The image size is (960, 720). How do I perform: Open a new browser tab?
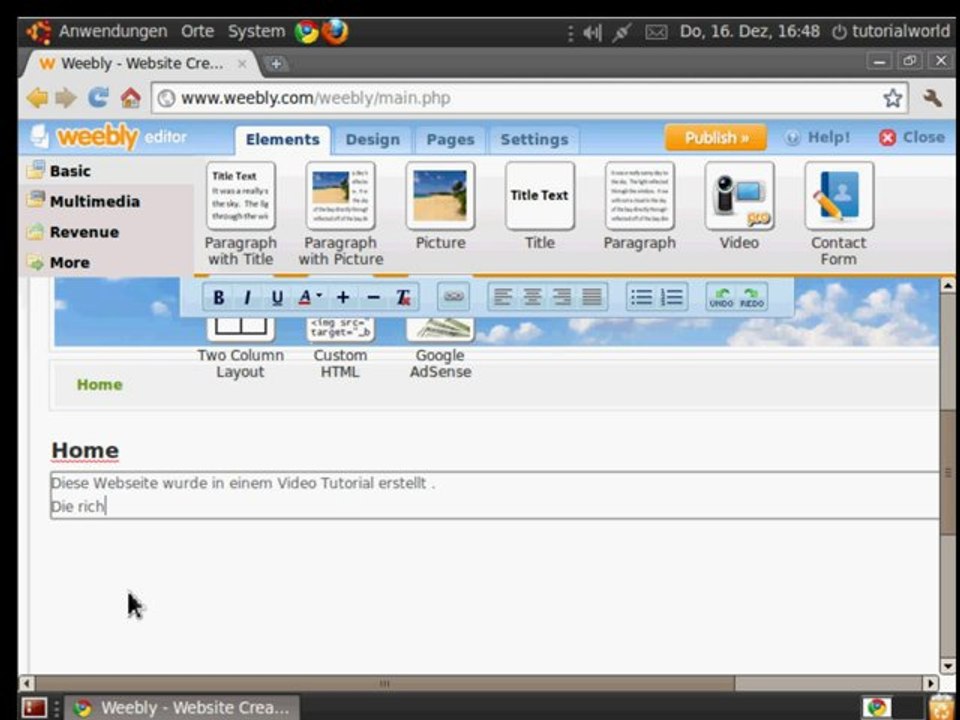[276, 63]
